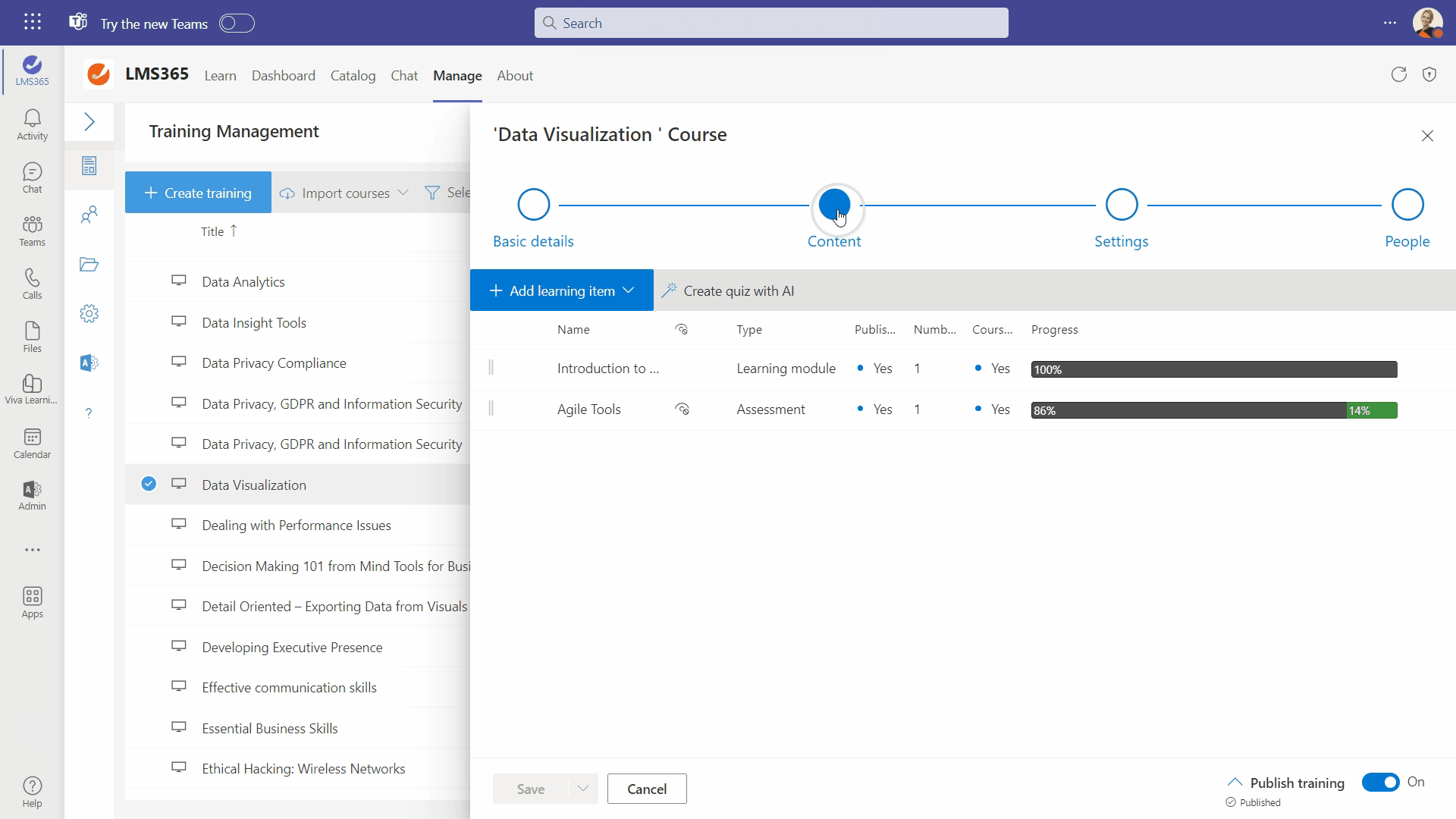
Task: Open Files in the Teams rail
Action: [x=32, y=337]
